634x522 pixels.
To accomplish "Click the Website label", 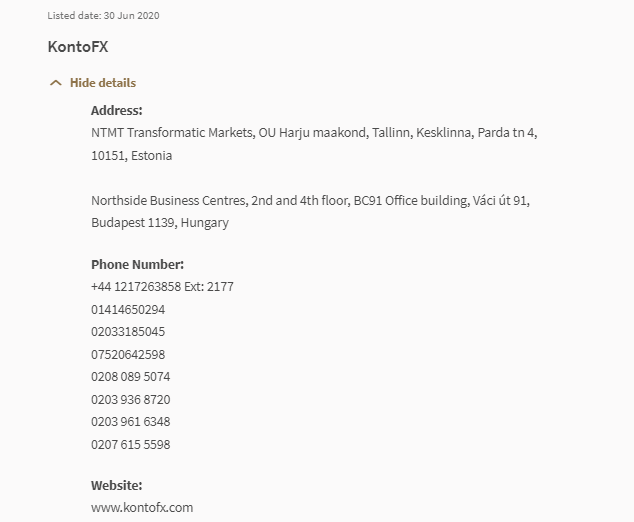I will tap(116, 486).
